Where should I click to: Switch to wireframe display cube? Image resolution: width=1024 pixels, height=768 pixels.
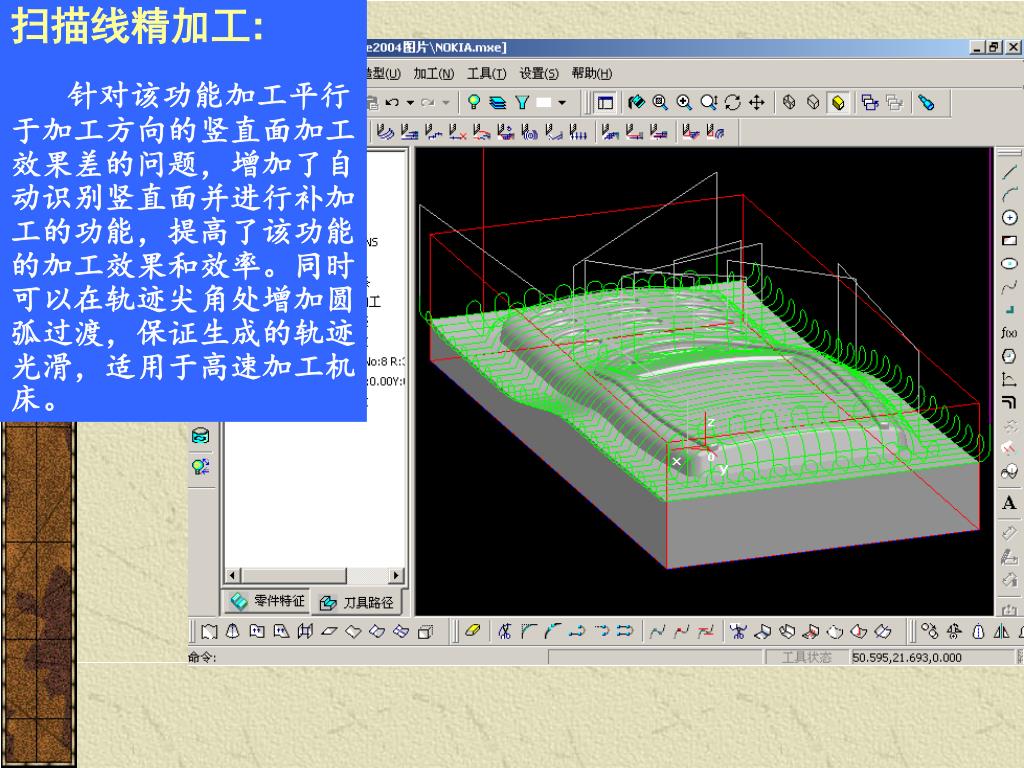coord(790,103)
